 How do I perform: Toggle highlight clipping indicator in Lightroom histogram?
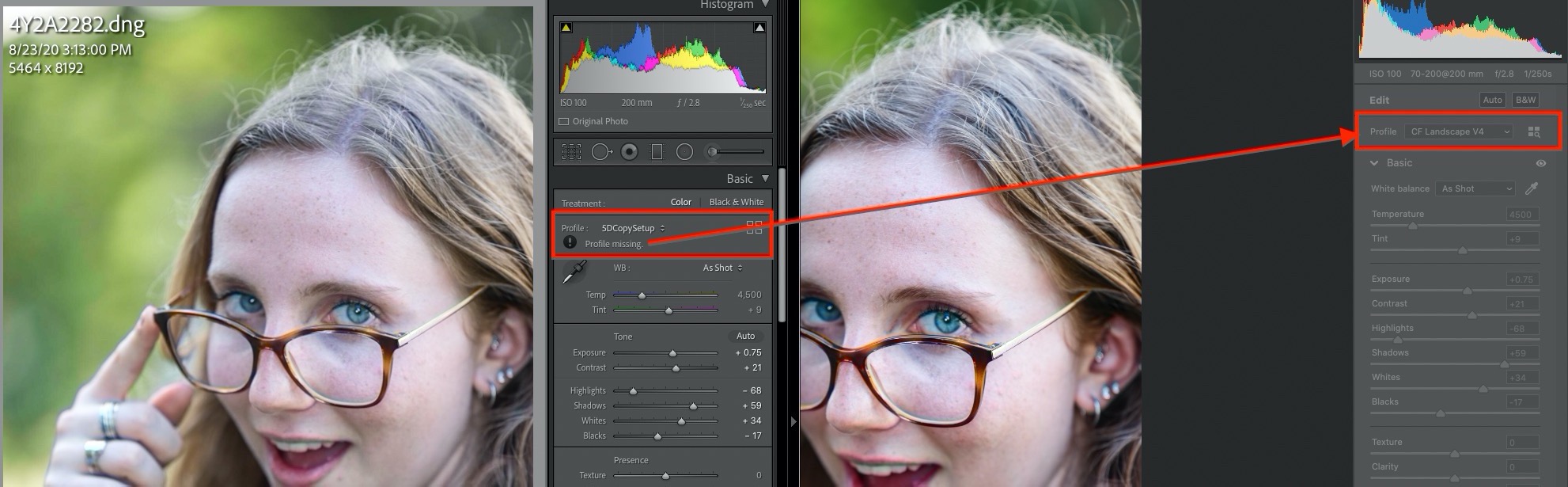pos(759,28)
